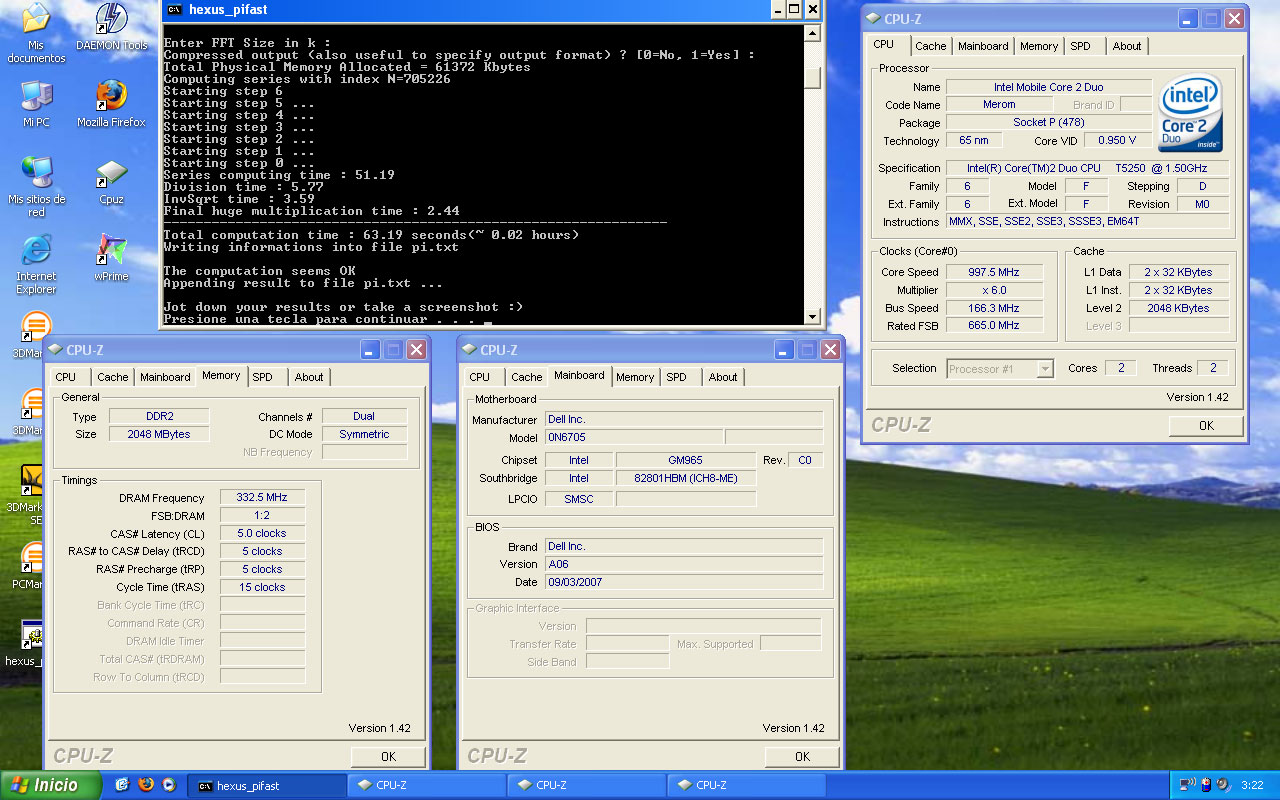Viewport: 1280px width, 800px height.
Task: Launch DAEMON Tools from desktop
Action: pos(111,27)
